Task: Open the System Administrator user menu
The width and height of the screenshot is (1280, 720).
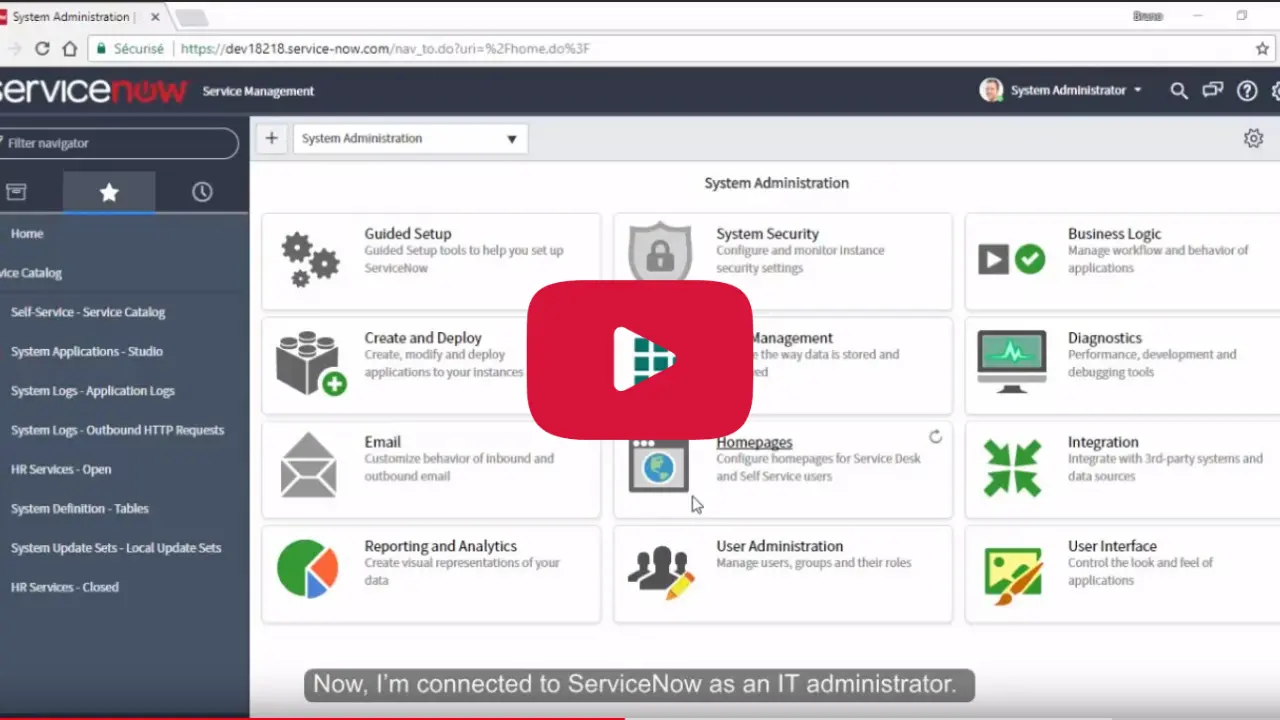Action: pyautogui.click(x=1075, y=90)
